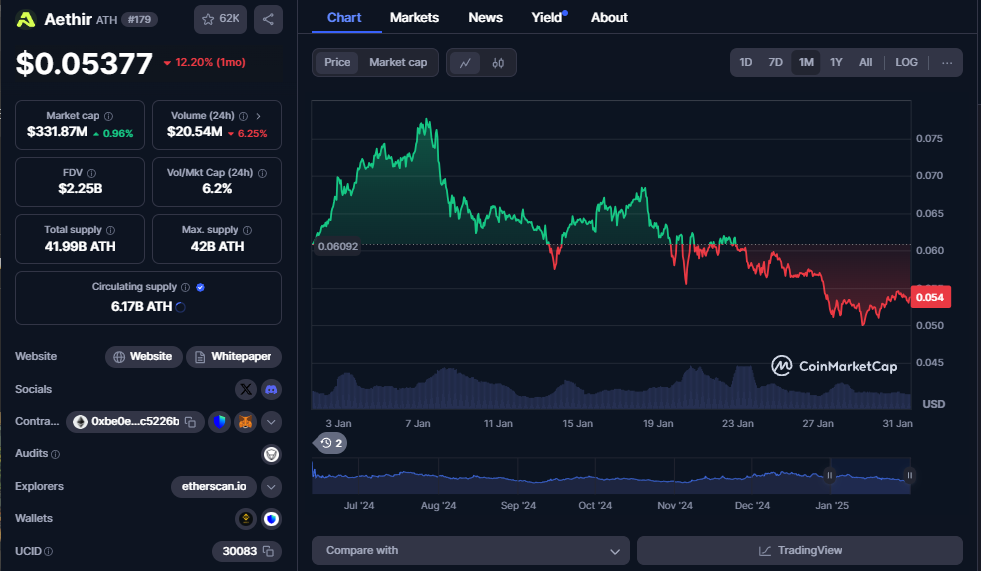Open Aethir's X (Twitter) social link
The image size is (981, 571).
click(x=246, y=389)
